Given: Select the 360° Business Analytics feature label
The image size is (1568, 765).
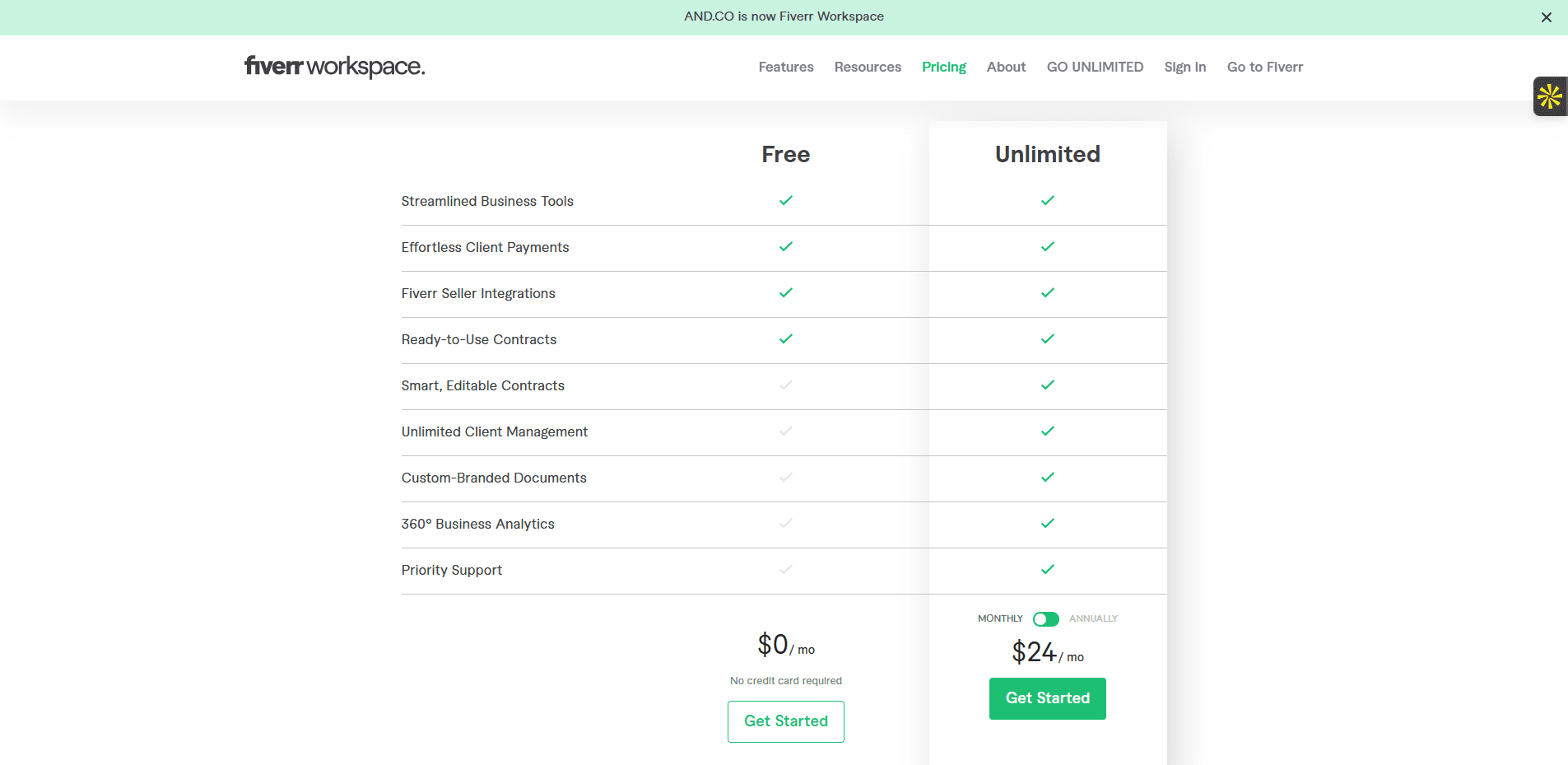Looking at the screenshot, I should tap(478, 524).
